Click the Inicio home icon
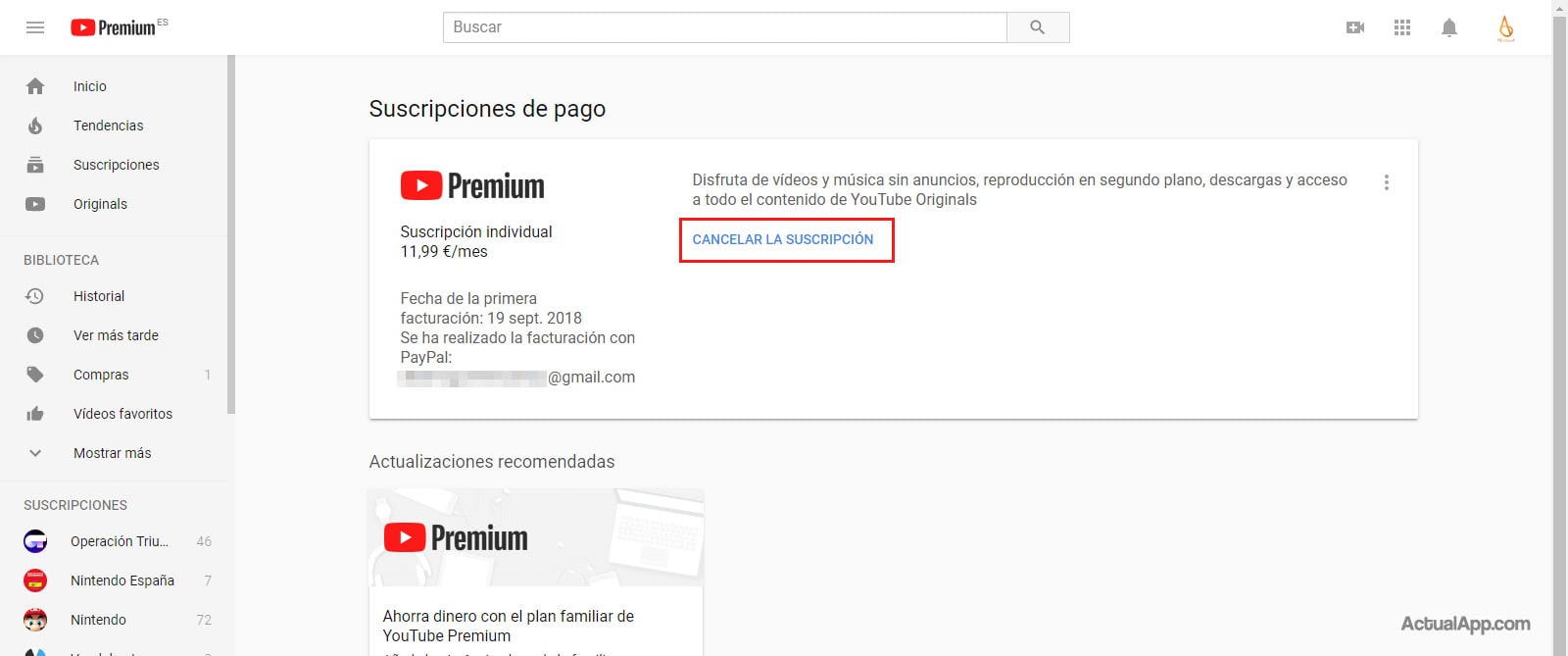Screen dimensions: 1568x656 click(35, 86)
